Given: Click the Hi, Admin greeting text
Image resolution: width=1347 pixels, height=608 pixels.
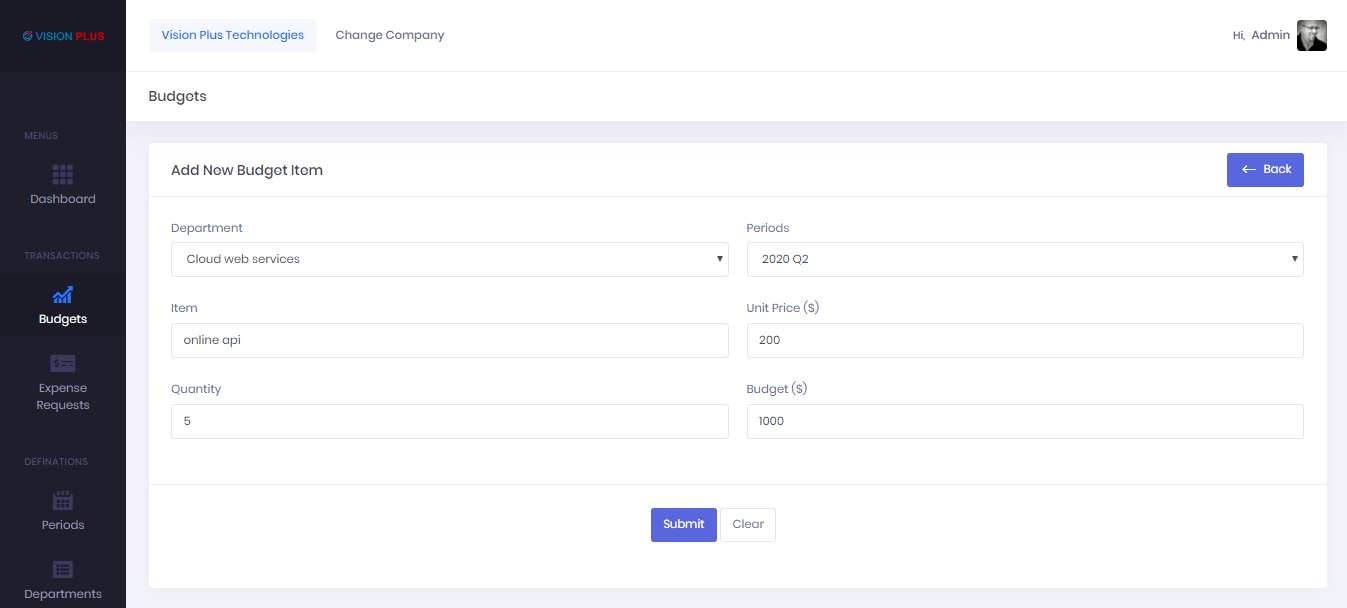Looking at the screenshot, I should [x=1261, y=35].
